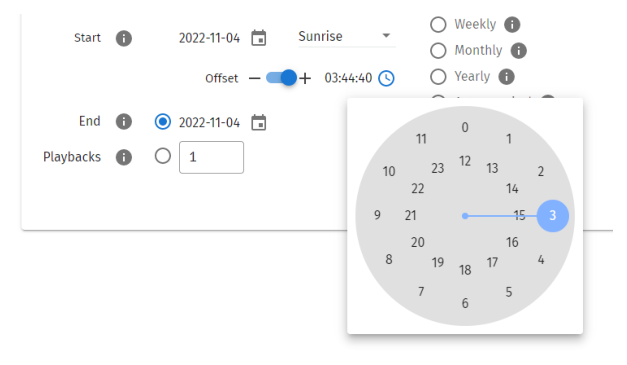Click the selected hour 3 handle
This screenshot has width=627, height=365.
(x=553, y=216)
